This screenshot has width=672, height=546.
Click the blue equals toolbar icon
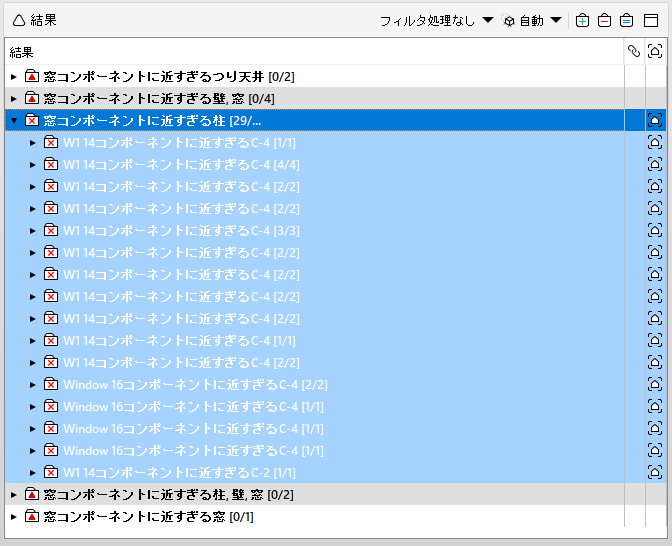627,21
